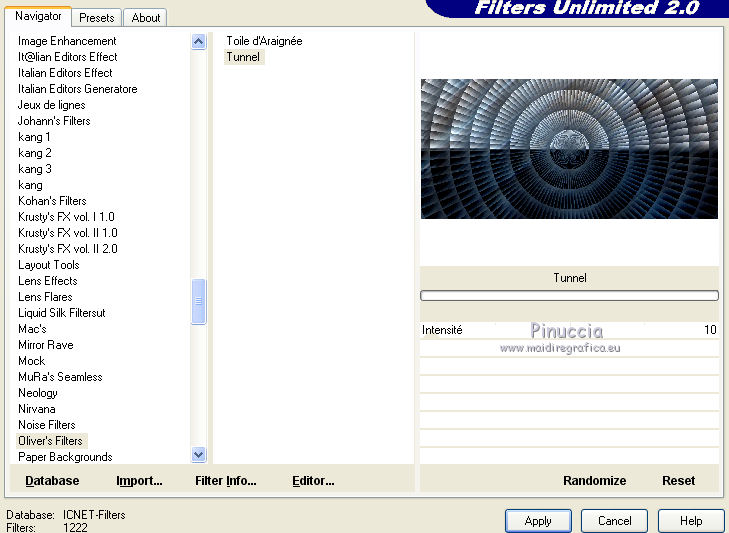This screenshot has height=533, width=729.
Task: Select Nirvana category
Action: (x=37, y=409)
